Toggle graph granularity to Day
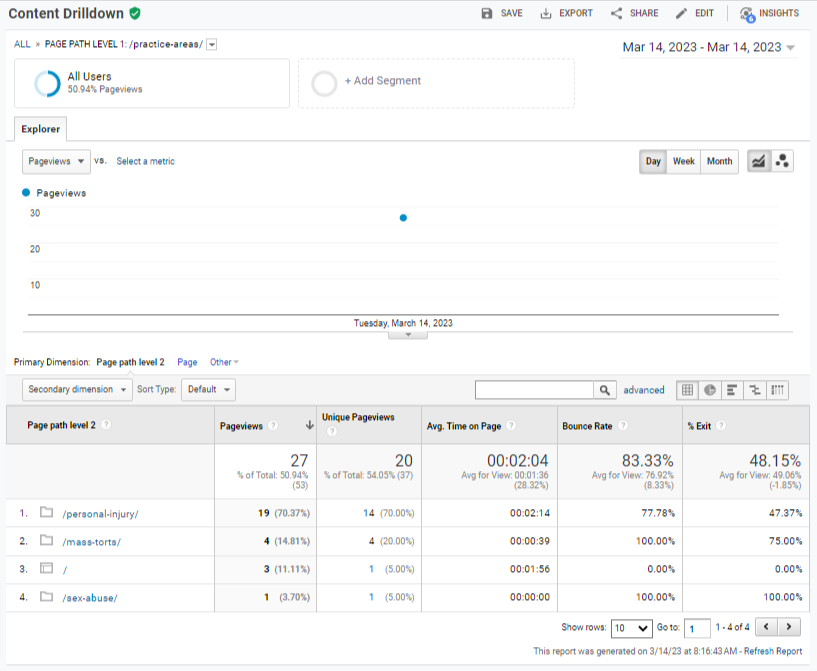 pyautogui.click(x=653, y=161)
